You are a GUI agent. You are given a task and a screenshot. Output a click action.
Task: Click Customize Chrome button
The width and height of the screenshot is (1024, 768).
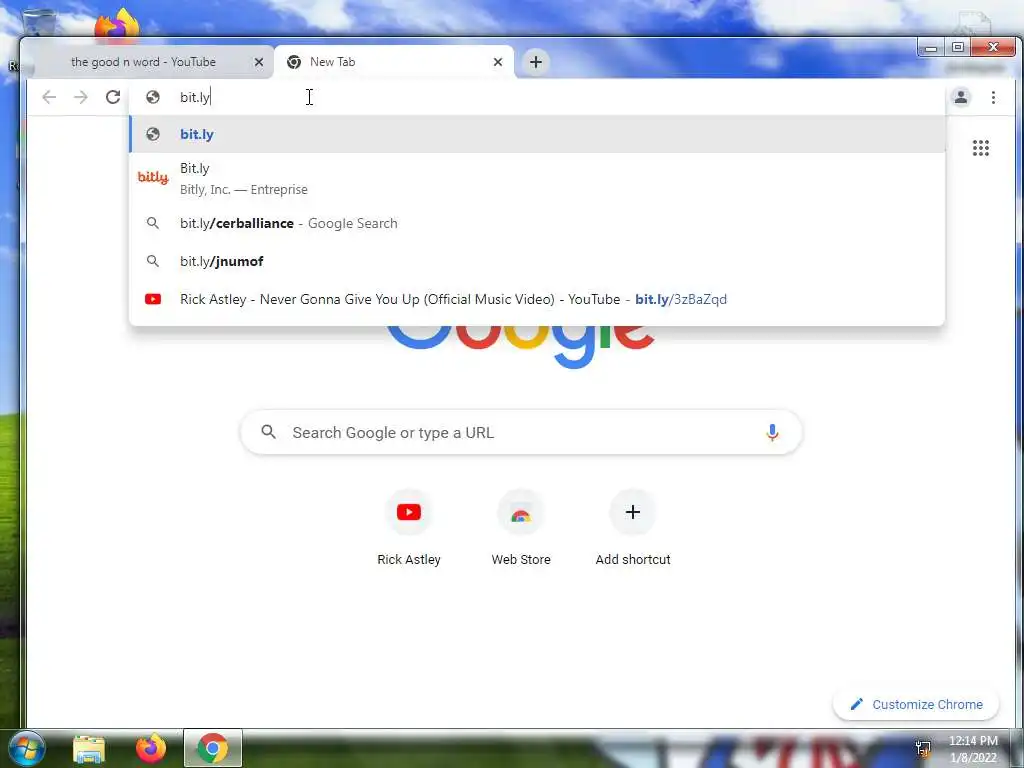point(916,704)
